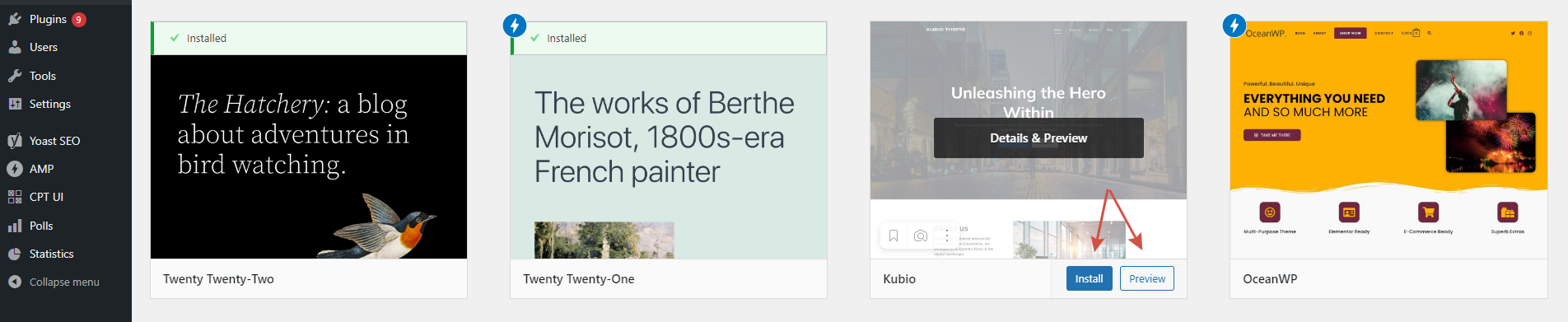
Task: Click the Plugins wrench icon in sidebar
Action: pos(15,19)
